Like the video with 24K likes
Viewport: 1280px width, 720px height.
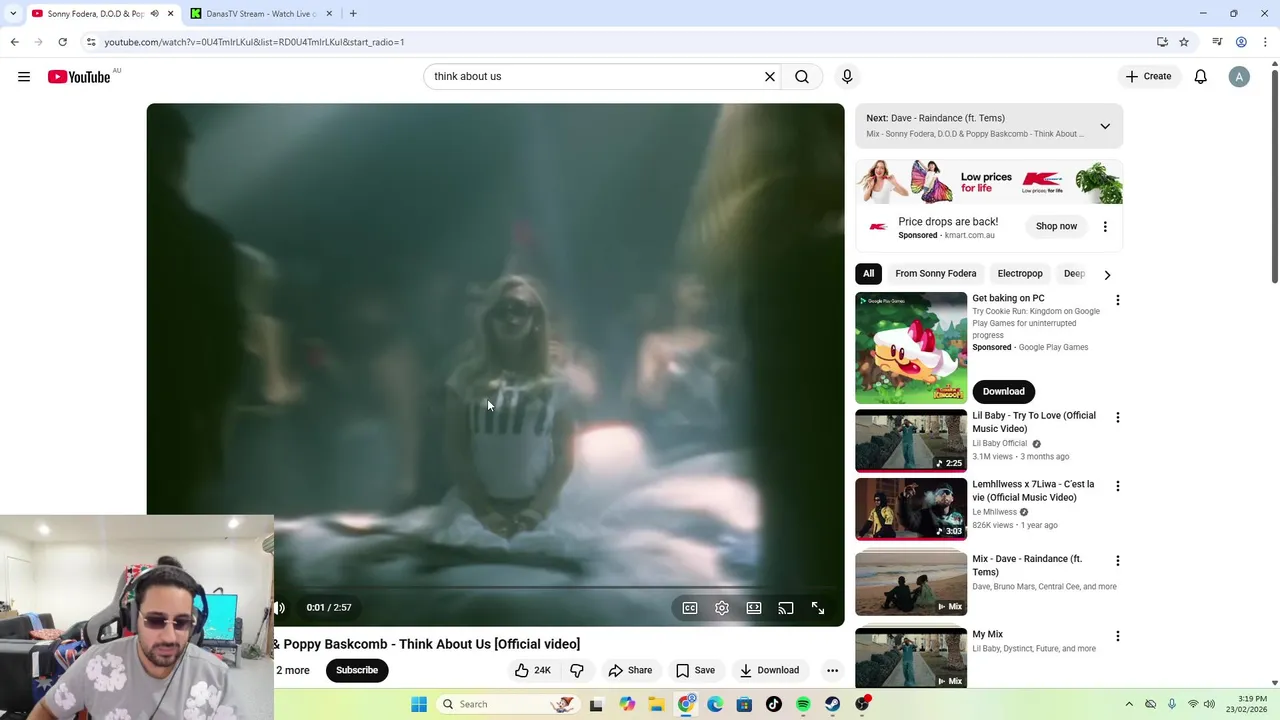532,670
